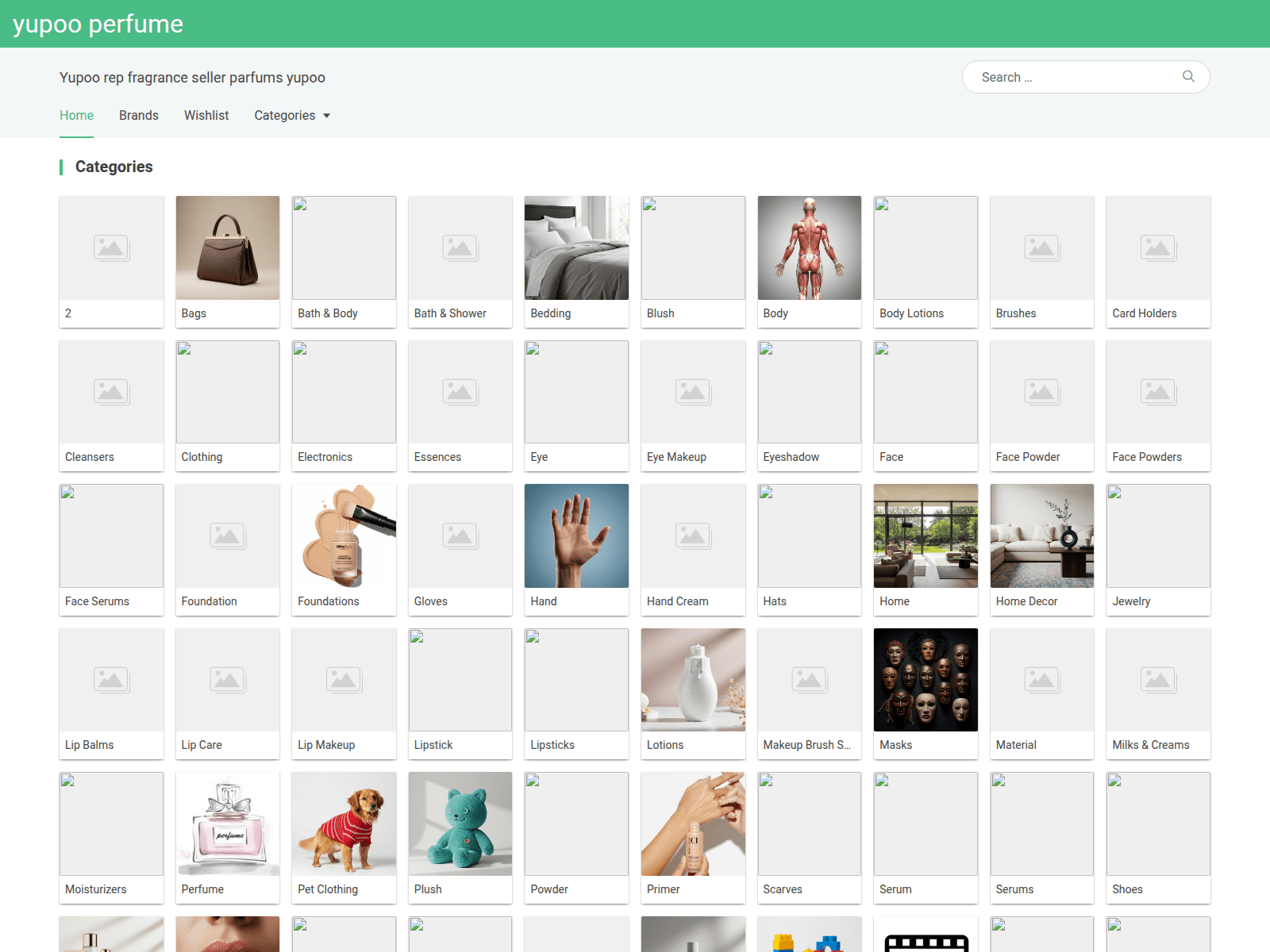
Task: Go to the Brands menu item
Action: click(x=139, y=116)
